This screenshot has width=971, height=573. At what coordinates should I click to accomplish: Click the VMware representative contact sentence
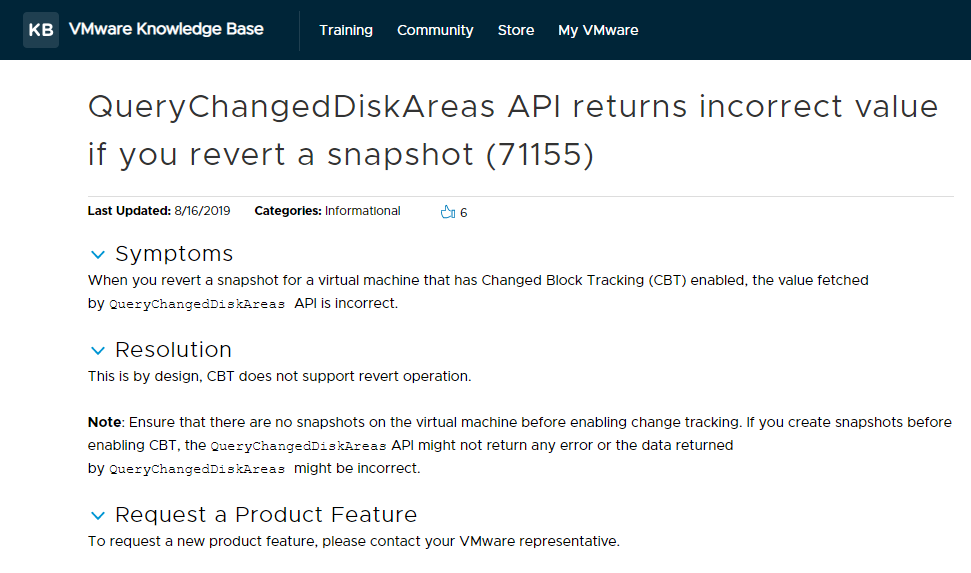(354, 541)
